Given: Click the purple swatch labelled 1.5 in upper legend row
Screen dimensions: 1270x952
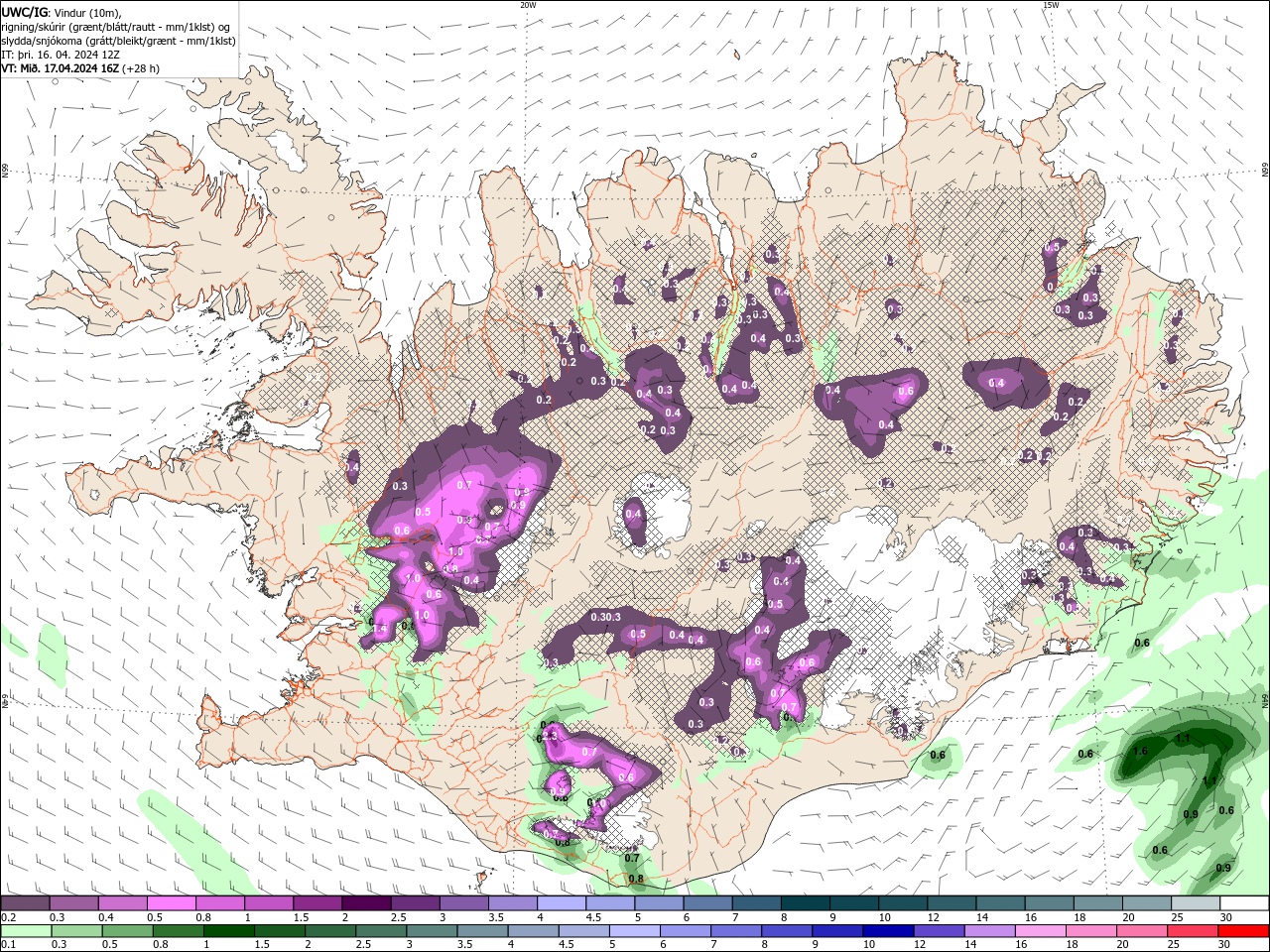Looking at the screenshot, I should pos(317,903).
